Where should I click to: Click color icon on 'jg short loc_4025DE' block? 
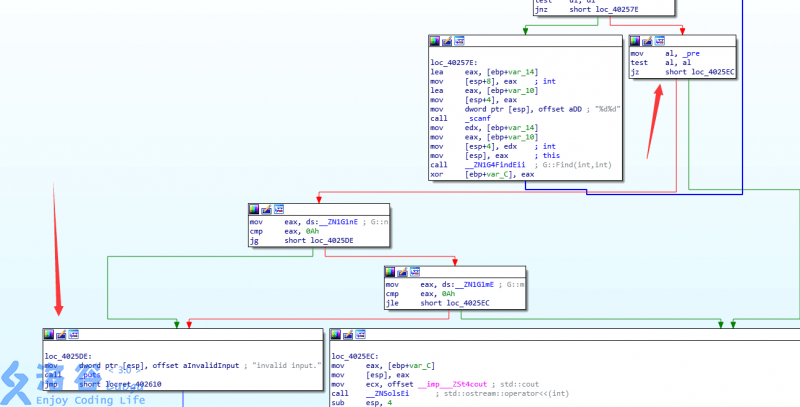[x=254, y=210]
